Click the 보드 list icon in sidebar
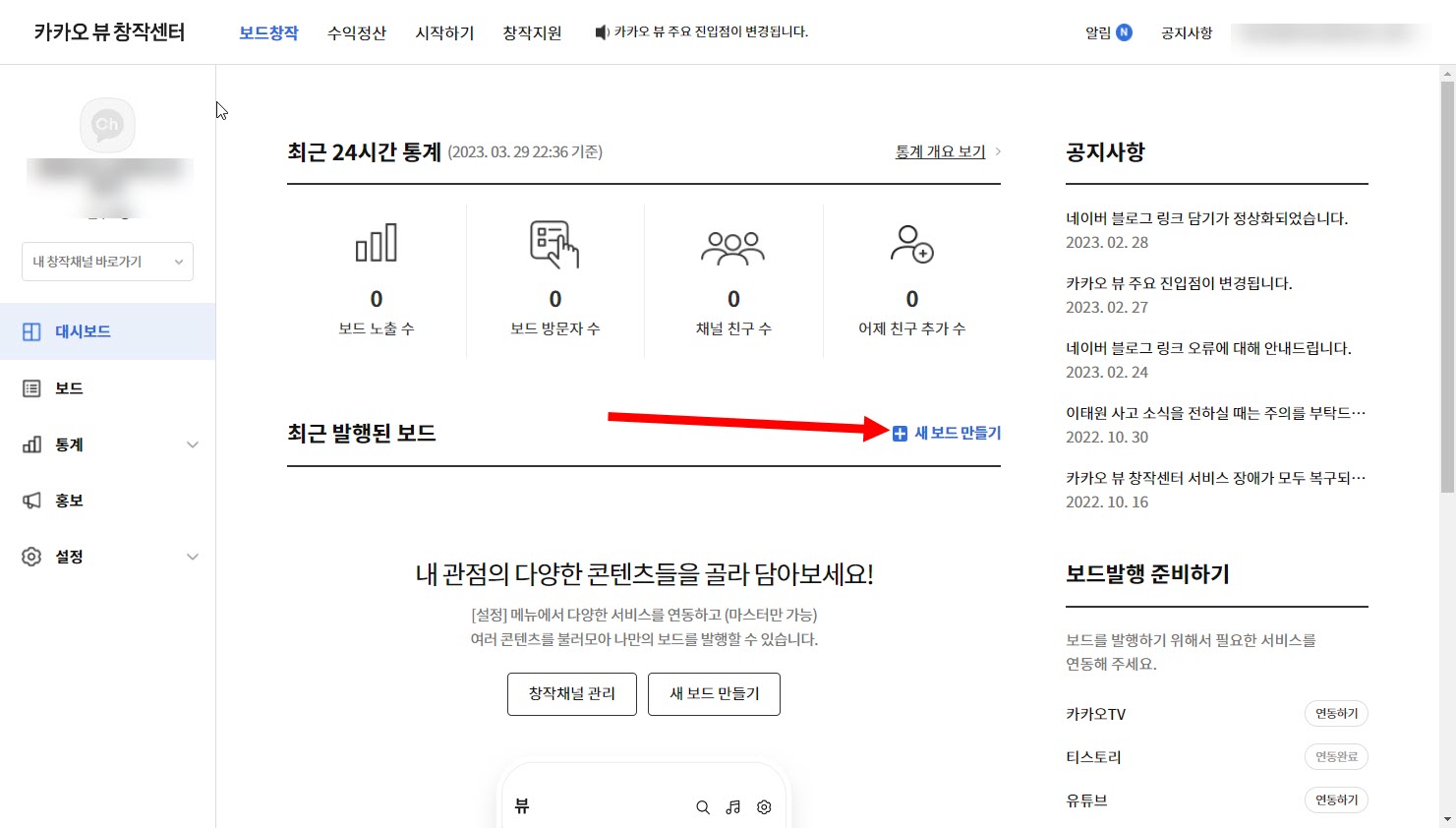The width and height of the screenshot is (1456, 828). click(31, 388)
